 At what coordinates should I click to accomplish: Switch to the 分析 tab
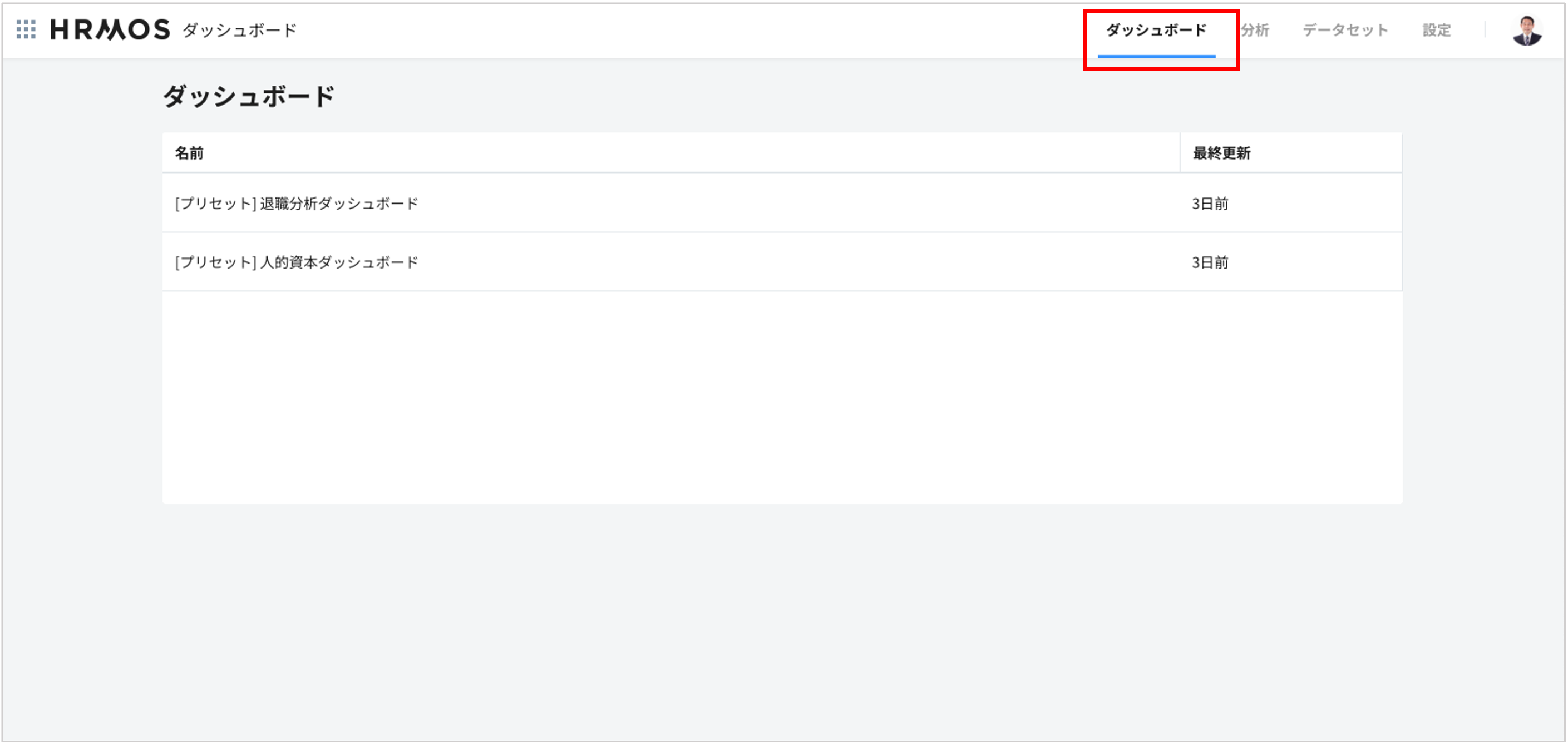(1255, 30)
